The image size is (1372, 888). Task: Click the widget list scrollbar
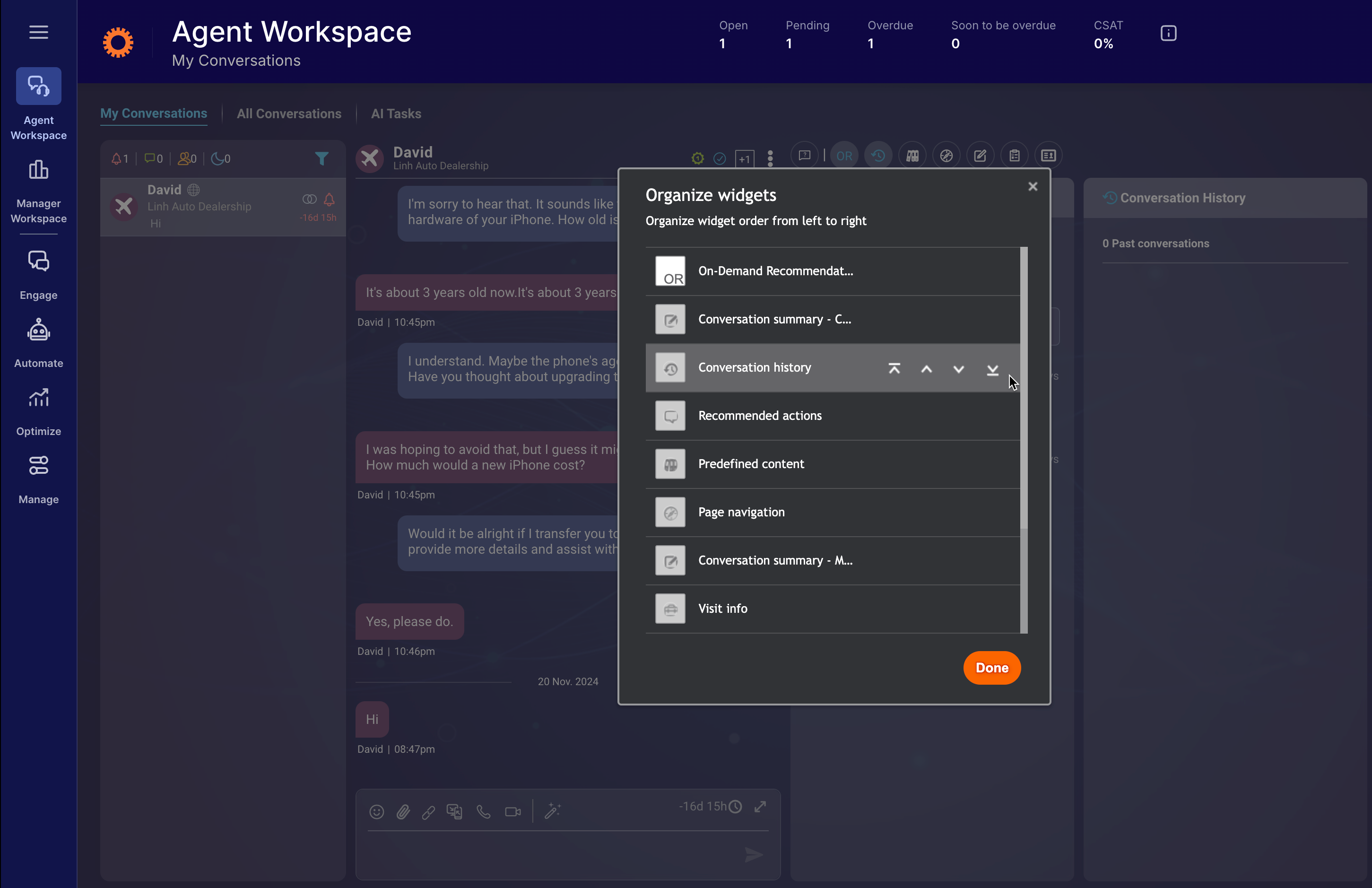[x=1024, y=387]
